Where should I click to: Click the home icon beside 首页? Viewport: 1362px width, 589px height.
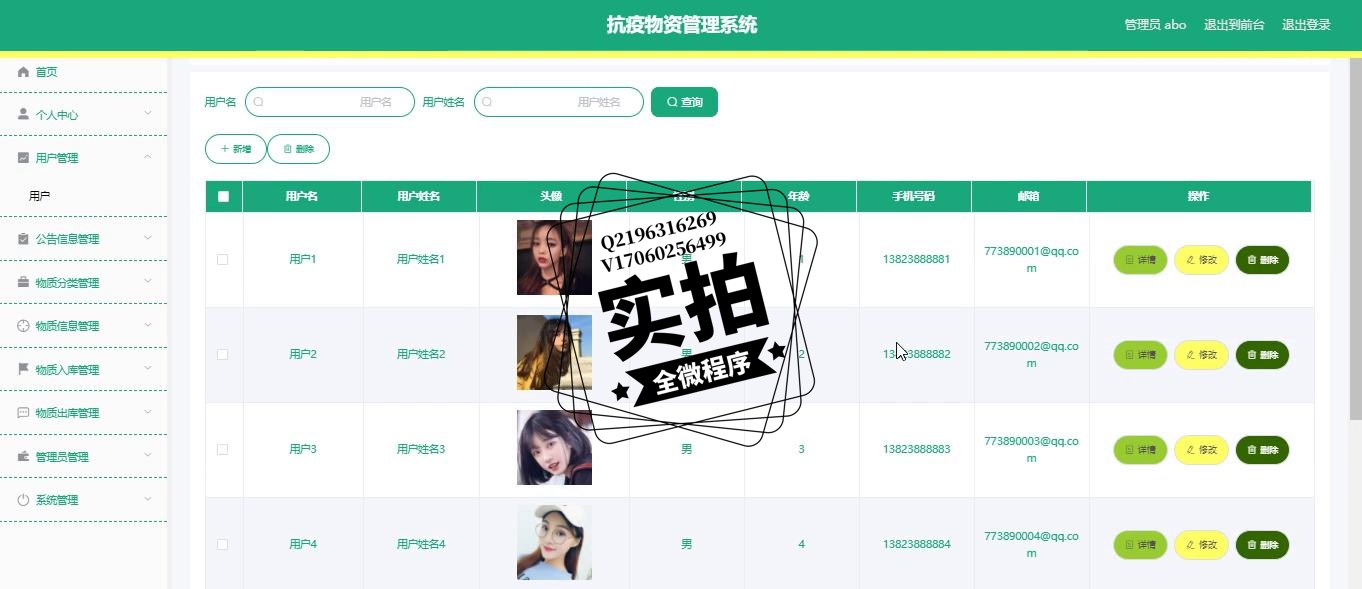tap(24, 72)
